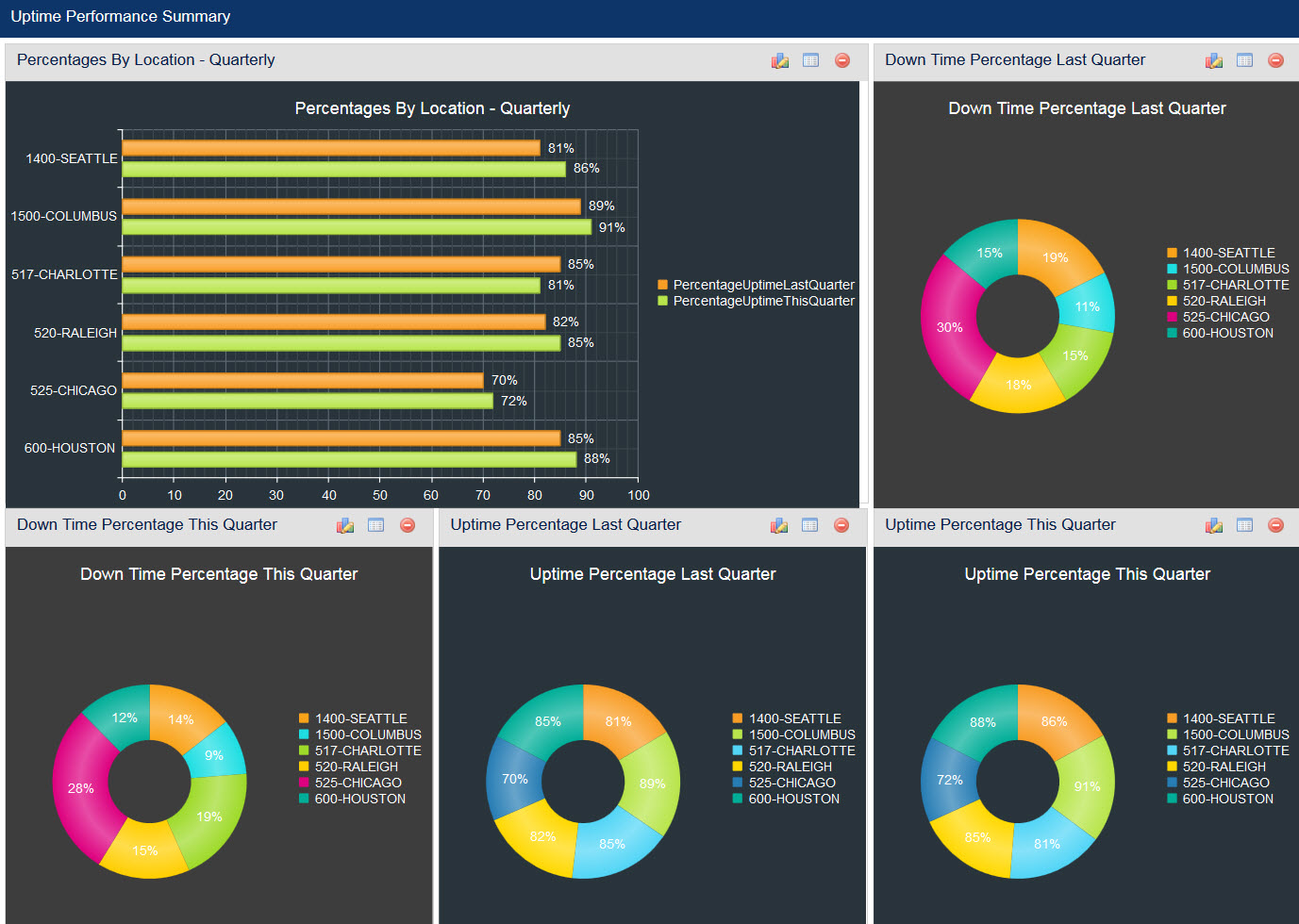Toggle the PercentageUptimeLastQuarter series in the legend
Image resolution: width=1299 pixels, height=924 pixels.
click(759, 284)
